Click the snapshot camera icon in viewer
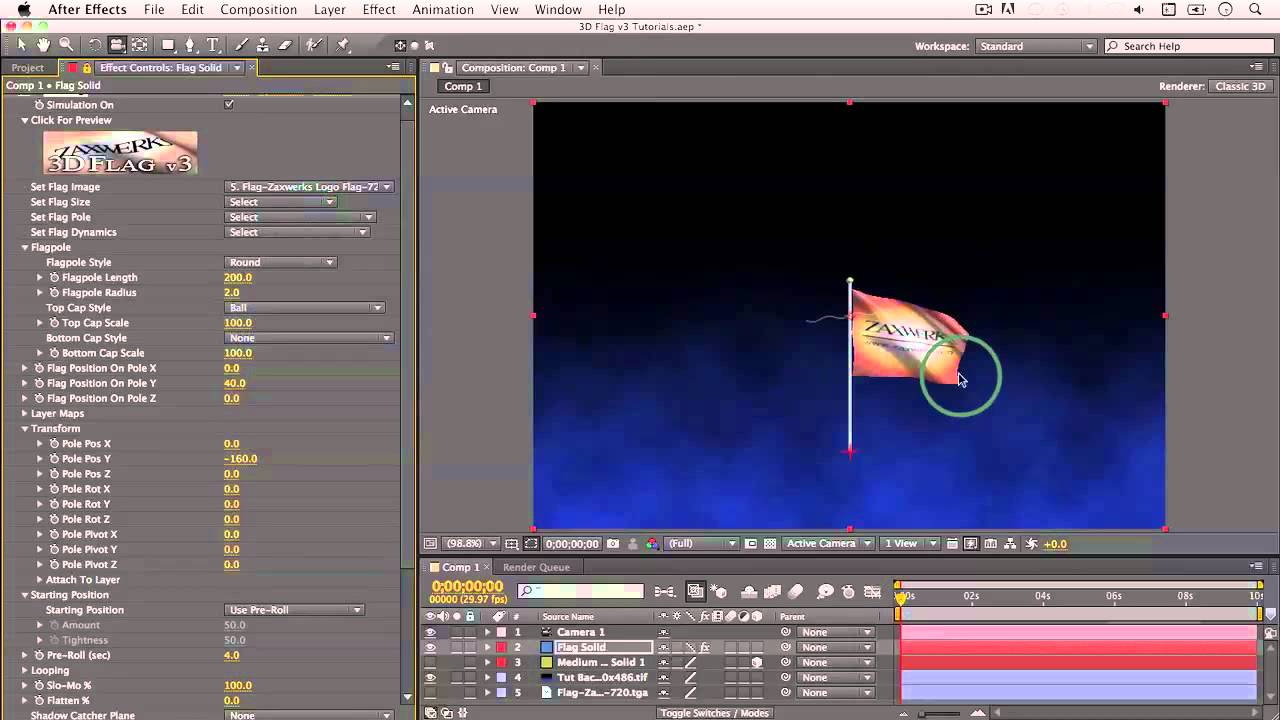The width and height of the screenshot is (1280, 720). (x=613, y=544)
